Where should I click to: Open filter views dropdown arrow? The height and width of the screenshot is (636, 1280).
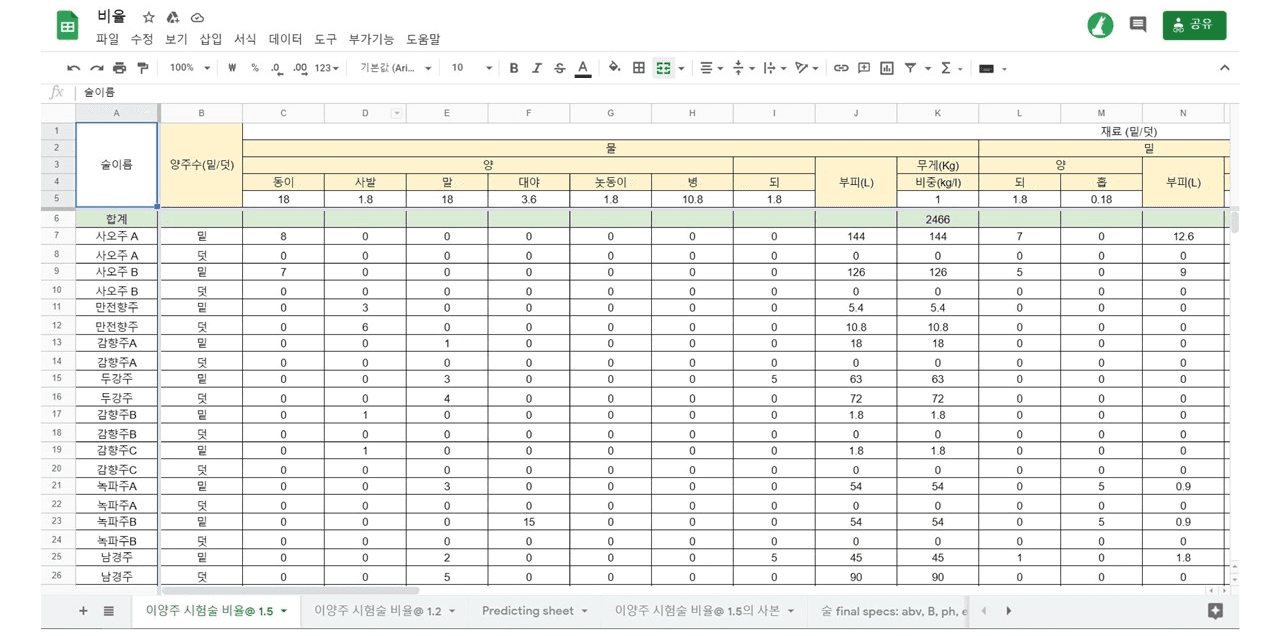(x=927, y=69)
